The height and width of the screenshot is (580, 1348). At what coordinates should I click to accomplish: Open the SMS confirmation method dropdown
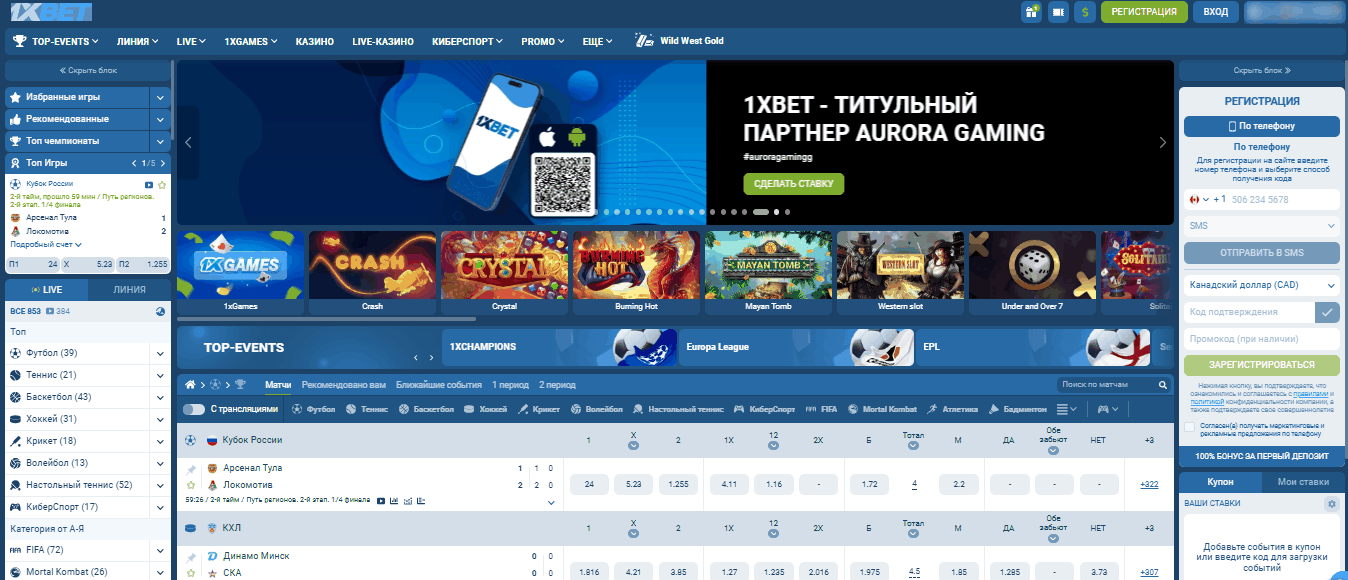[x=1260, y=225]
